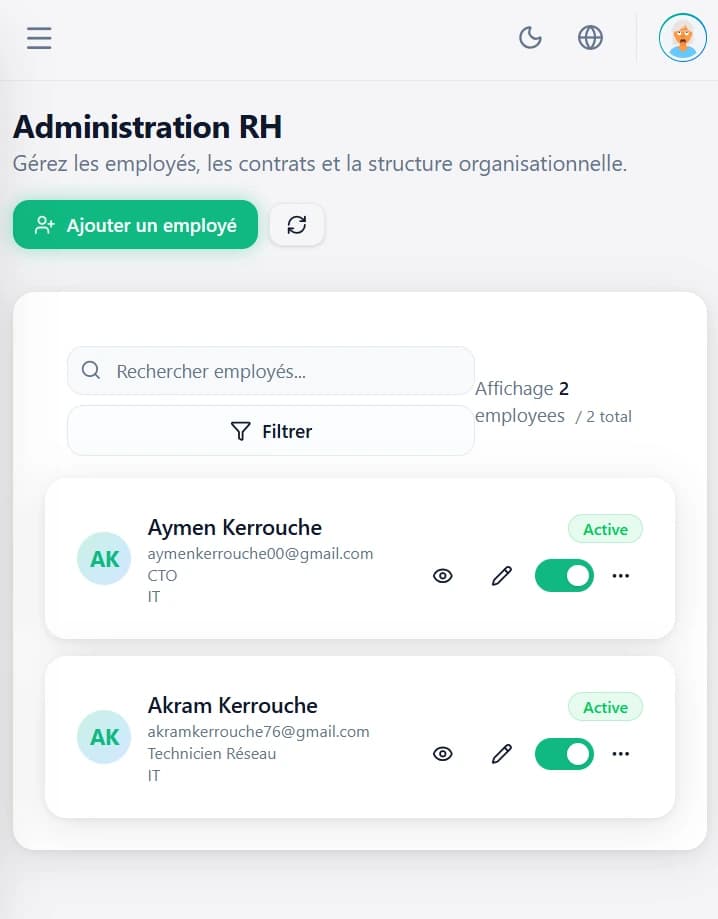Viewport: 718px width, 919px height.
Task: Disable Aymen Kerrouche's active status toggle
Action: coord(564,576)
